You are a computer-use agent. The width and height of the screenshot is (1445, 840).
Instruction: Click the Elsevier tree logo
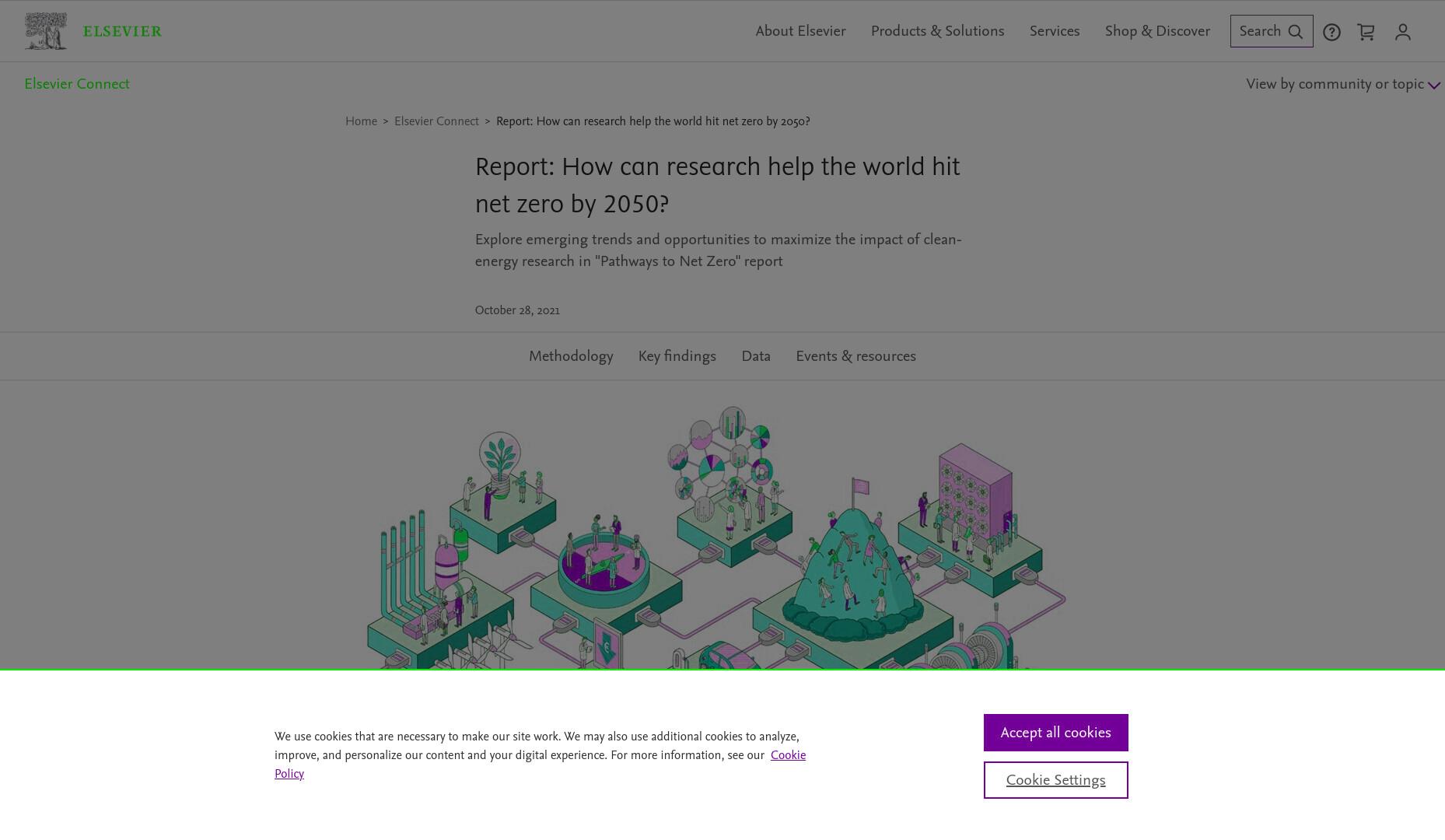coord(45,31)
